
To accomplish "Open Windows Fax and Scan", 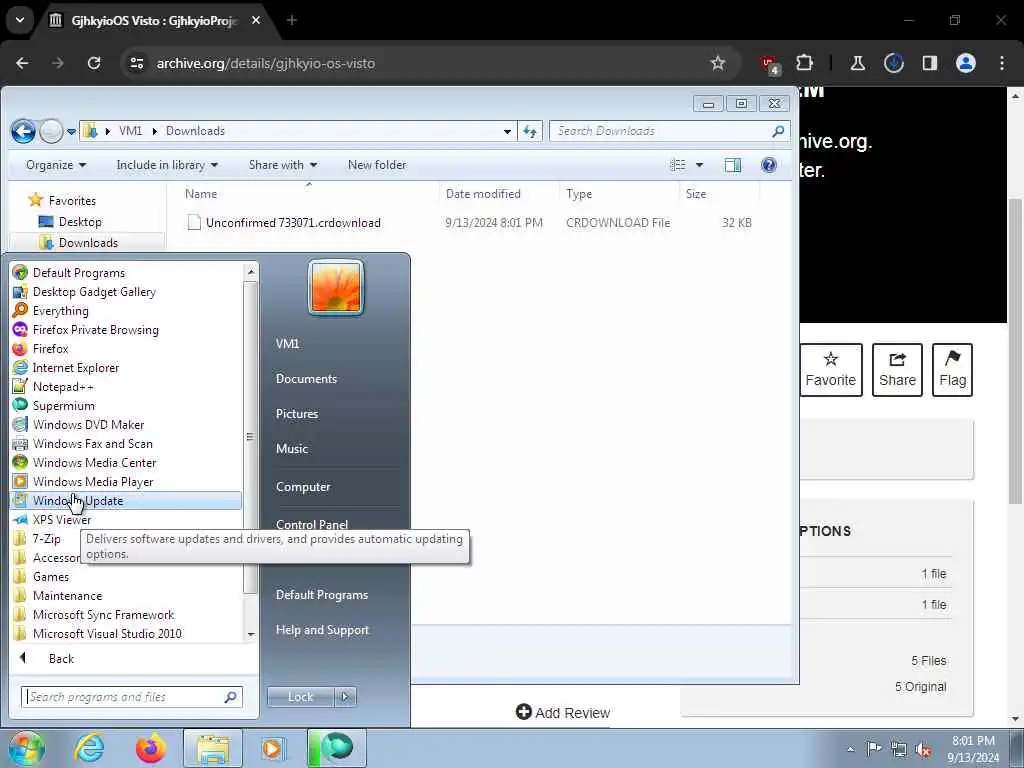I will click(x=93, y=443).
